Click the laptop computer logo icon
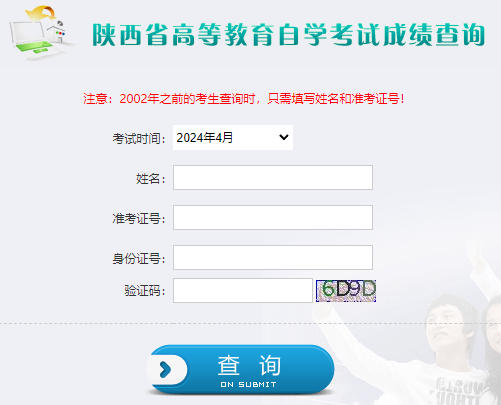The height and width of the screenshot is (405, 501). point(32,39)
